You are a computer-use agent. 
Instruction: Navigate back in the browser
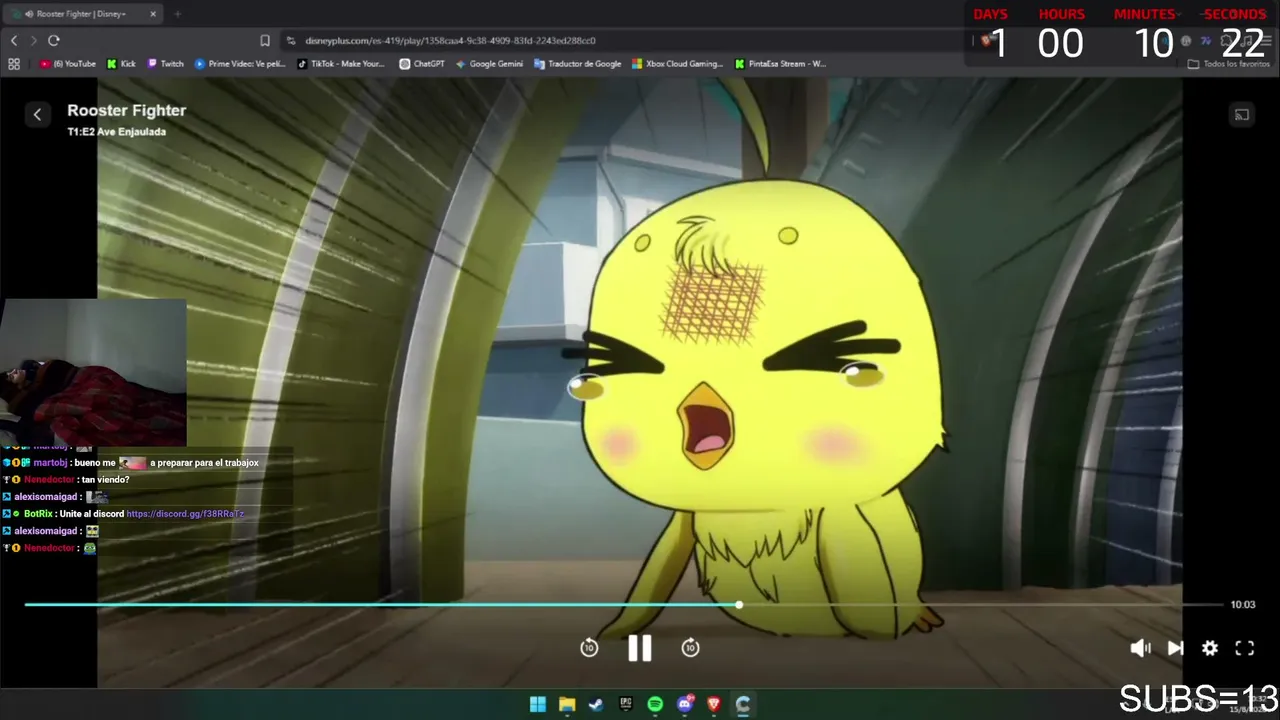coord(14,40)
